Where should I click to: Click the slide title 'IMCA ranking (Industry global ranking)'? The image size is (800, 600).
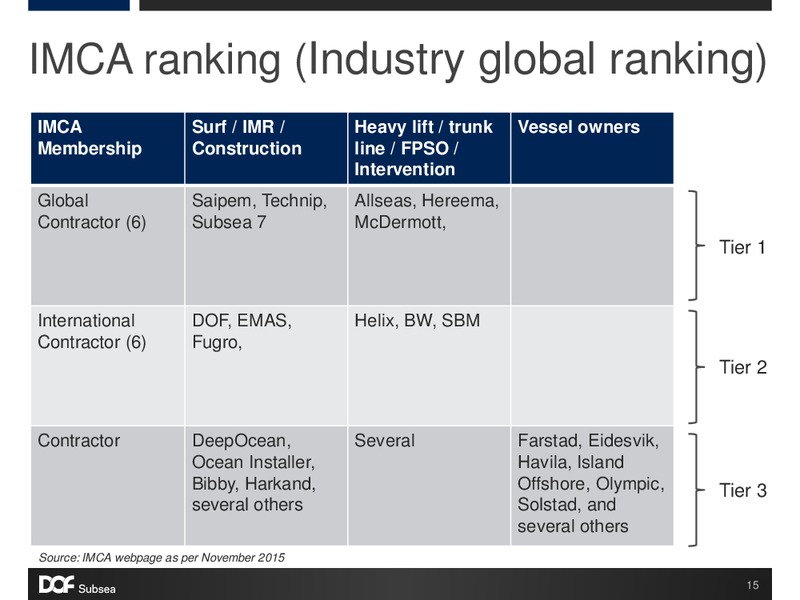[x=398, y=60]
